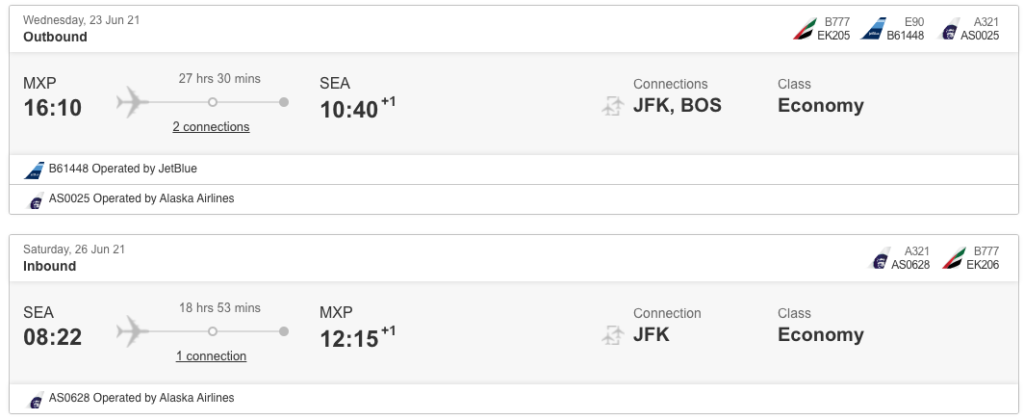
Task: Open the '2 connections' link
Action: coord(211,127)
